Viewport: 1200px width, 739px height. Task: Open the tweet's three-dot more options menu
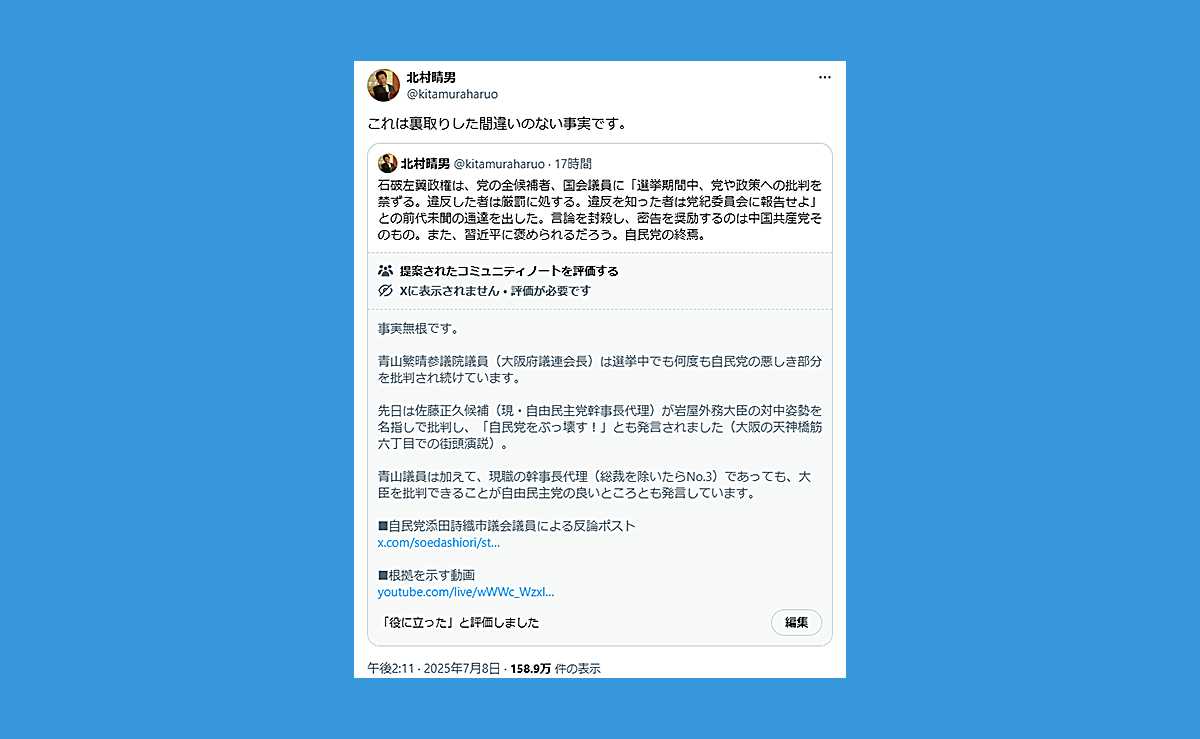tap(824, 77)
